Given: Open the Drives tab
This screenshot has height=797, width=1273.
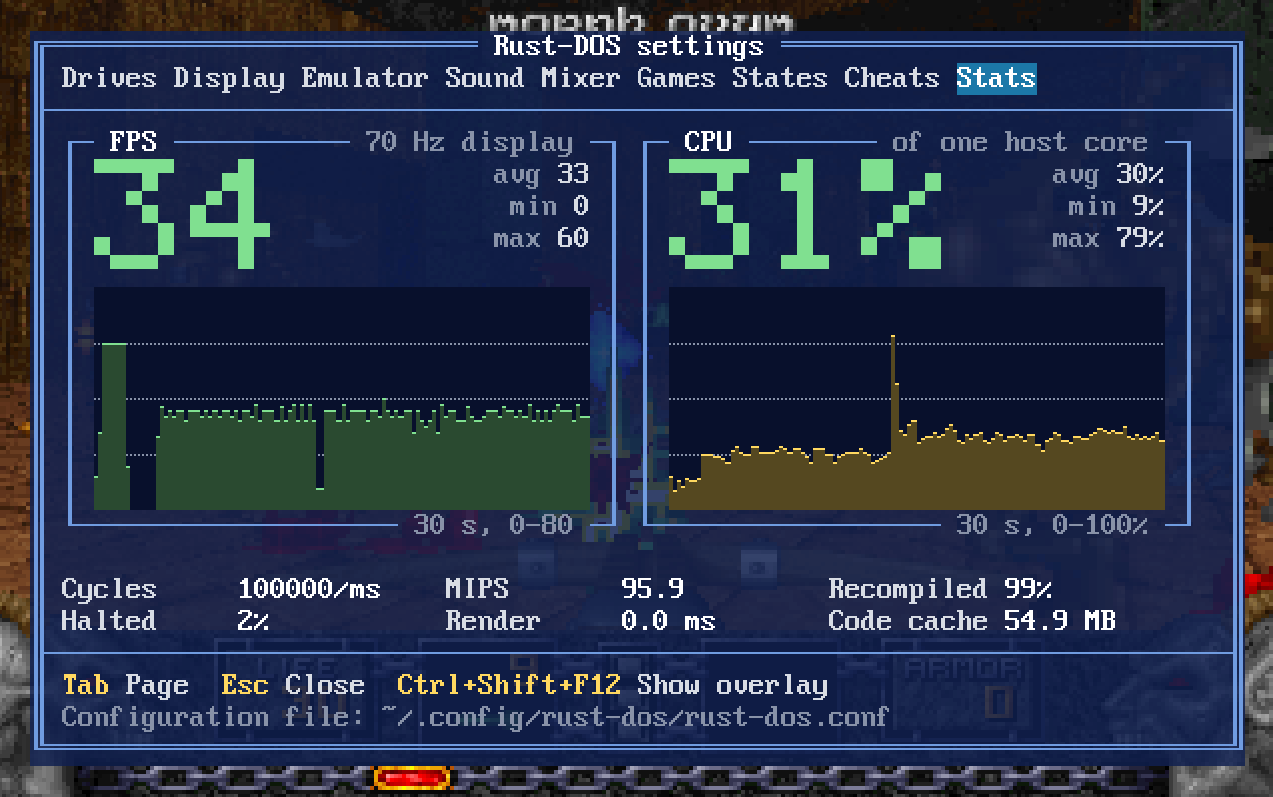Looking at the screenshot, I should [109, 78].
